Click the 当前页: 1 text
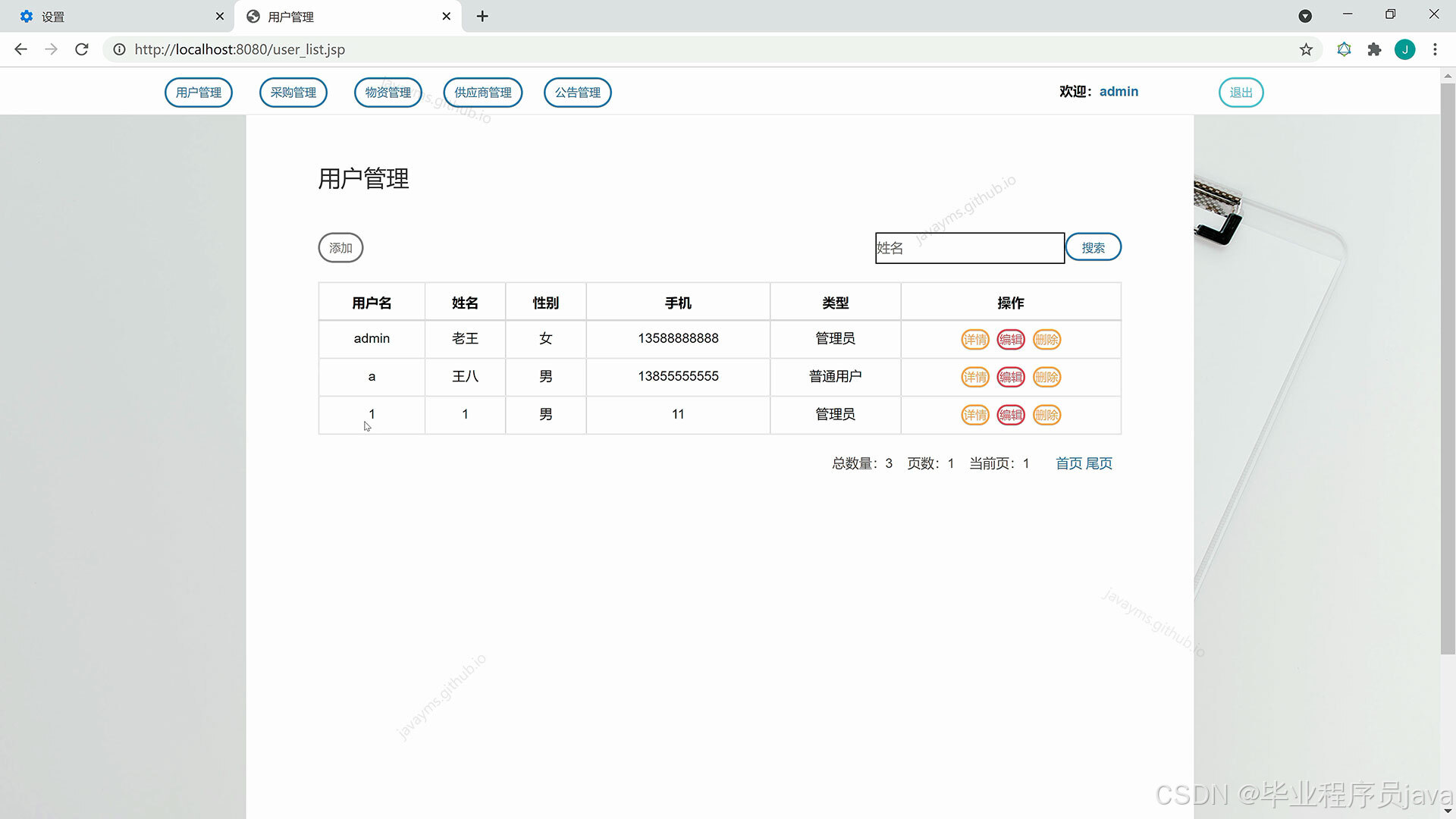 coord(999,463)
